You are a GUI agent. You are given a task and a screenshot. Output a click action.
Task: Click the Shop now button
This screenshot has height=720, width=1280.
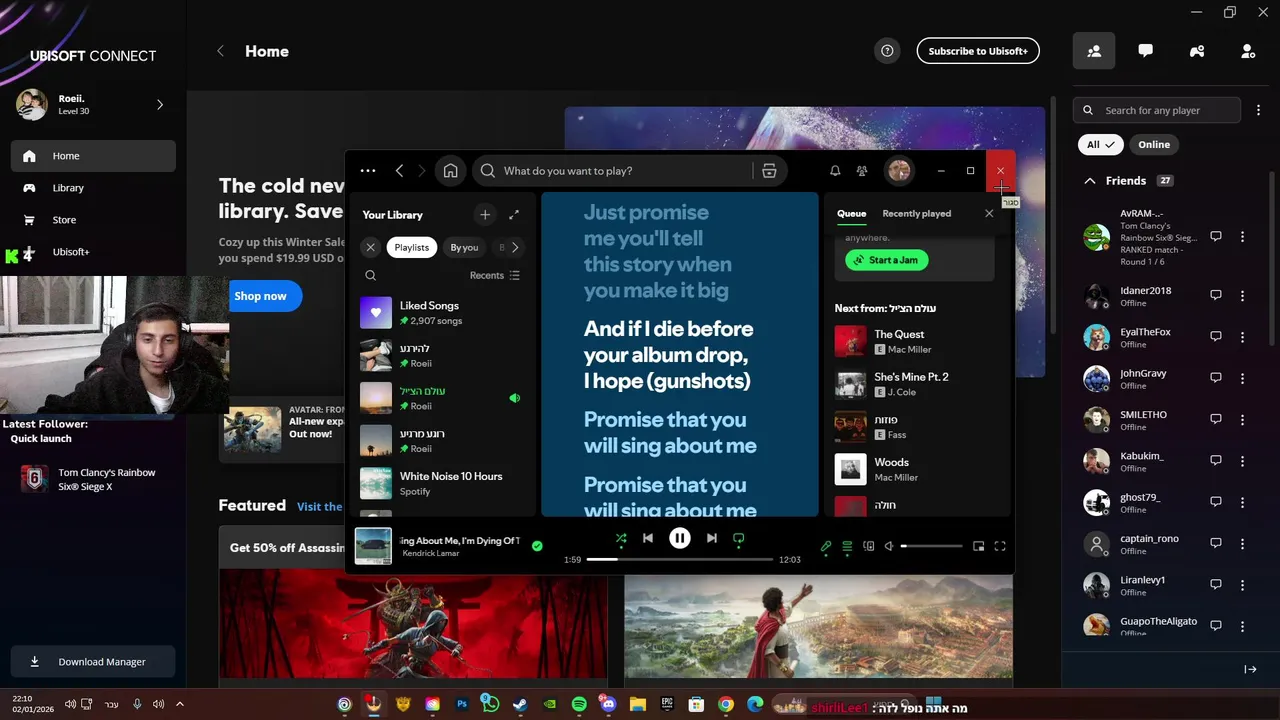[x=260, y=296]
